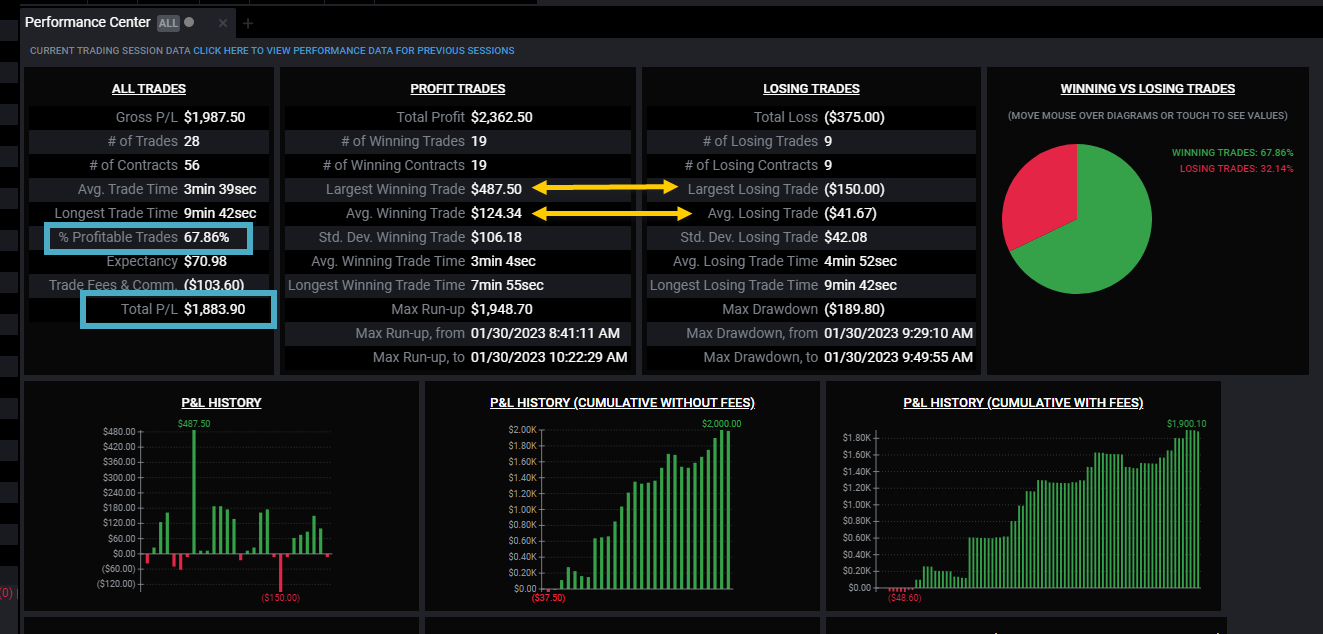Viewport: 1323px width, 634px height.
Task: Click the Total P/L $1,883.90 value
Action: point(215,310)
